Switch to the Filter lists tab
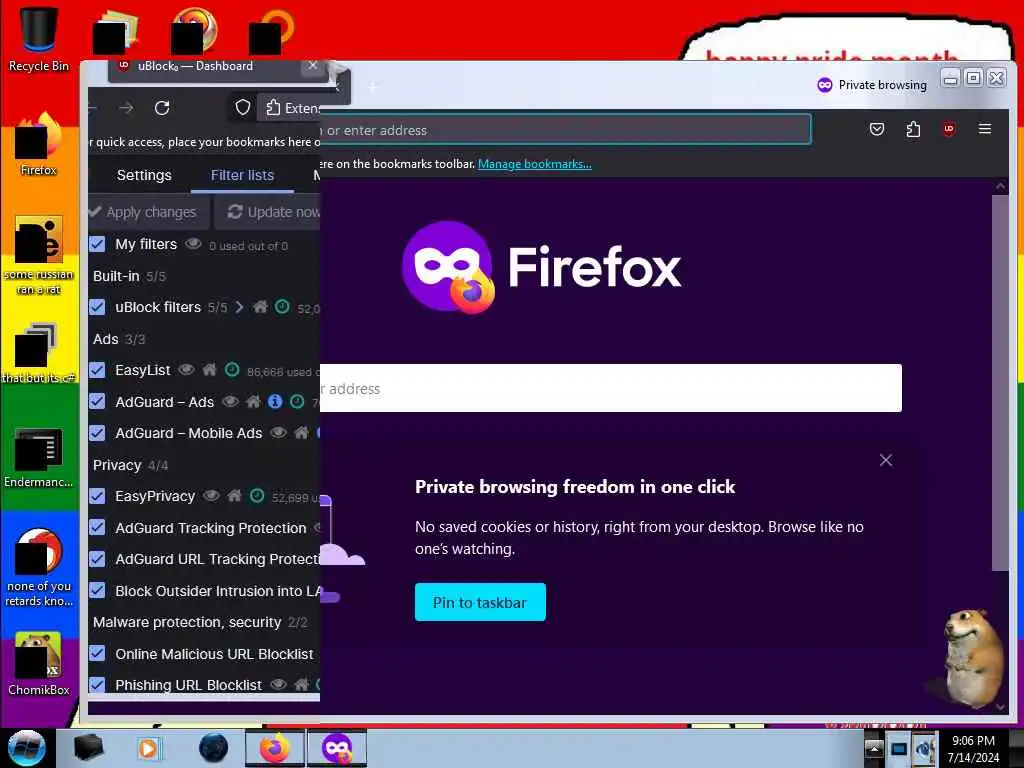The width and height of the screenshot is (1024, 768). coord(242,175)
